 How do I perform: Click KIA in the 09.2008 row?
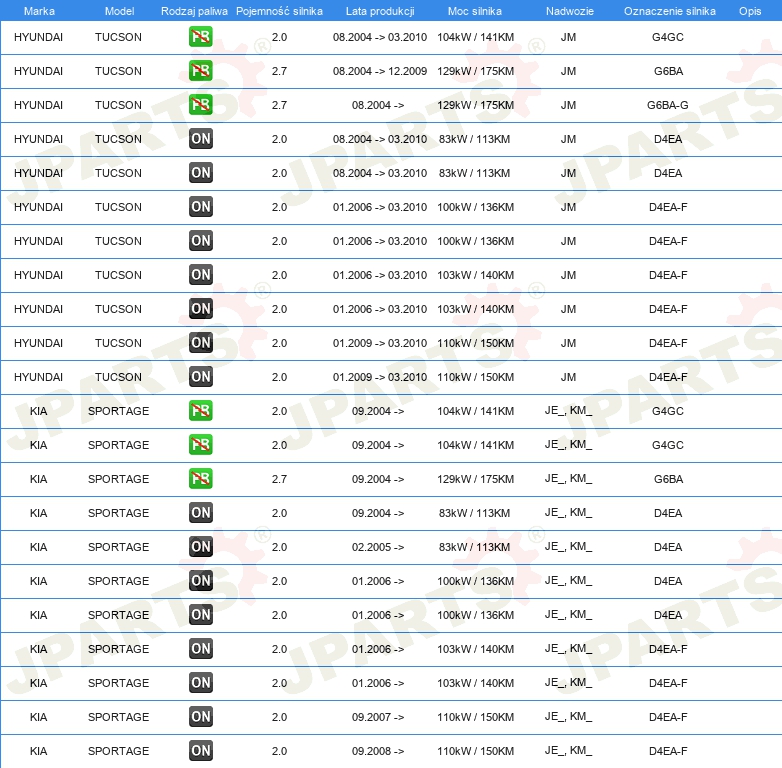pos(38,751)
